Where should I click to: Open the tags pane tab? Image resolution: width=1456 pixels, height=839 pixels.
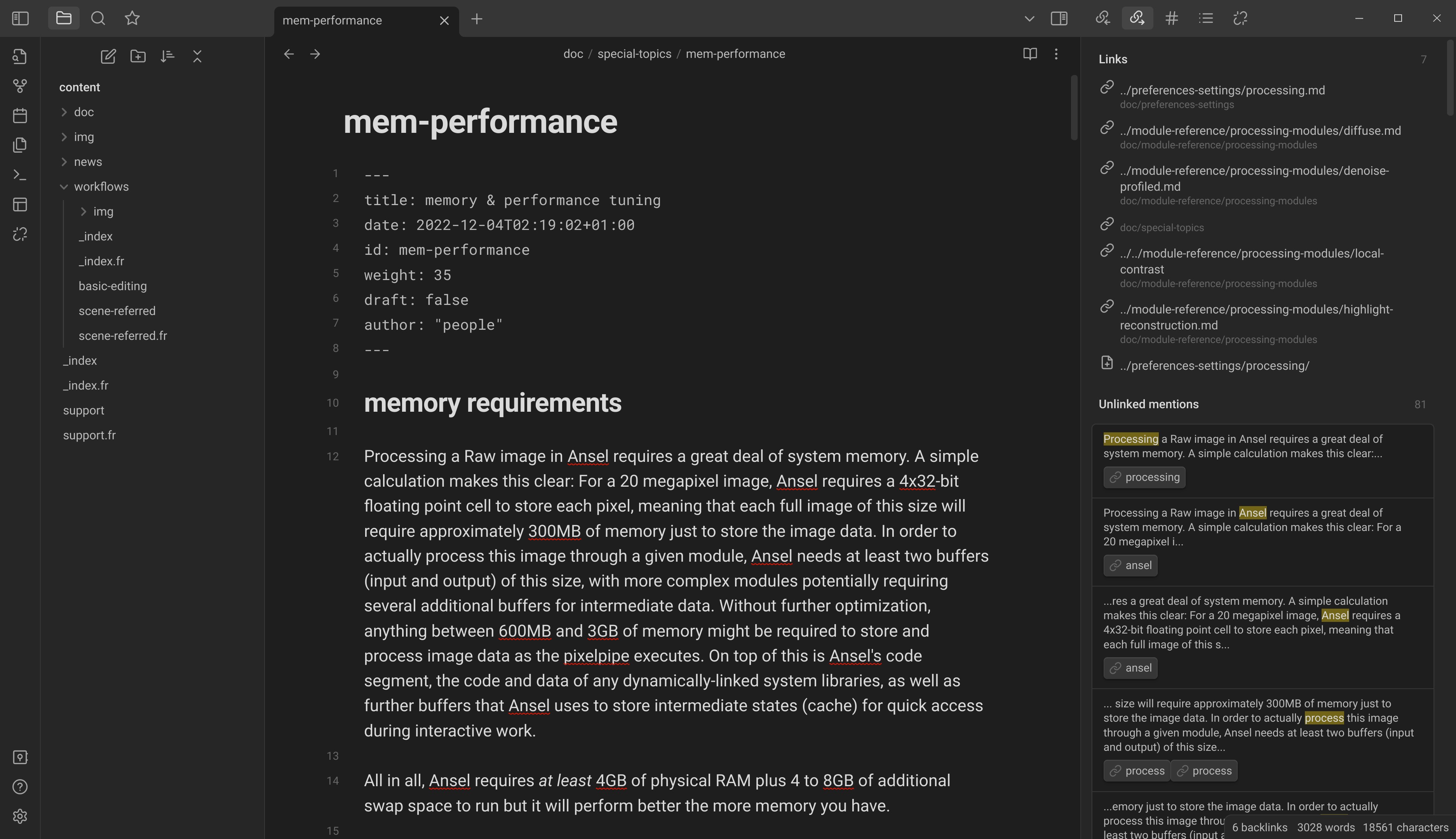[x=1171, y=18]
